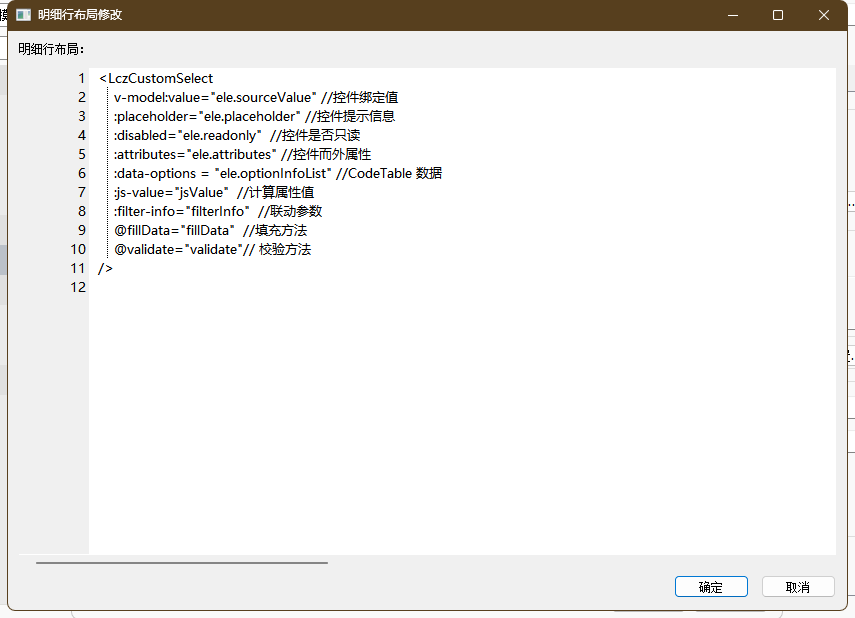Click the v-model:value="ele.sourceValue" code line

coord(256,98)
